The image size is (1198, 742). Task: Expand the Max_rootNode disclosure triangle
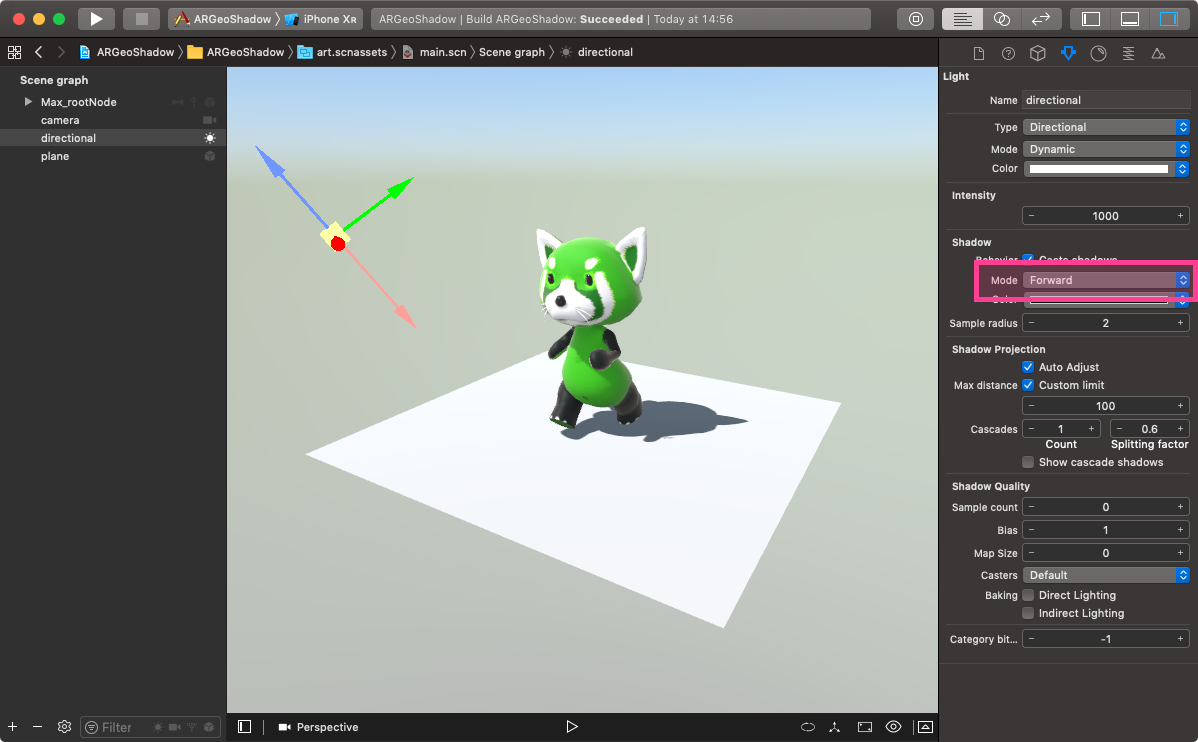pyautogui.click(x=28, y=102)
